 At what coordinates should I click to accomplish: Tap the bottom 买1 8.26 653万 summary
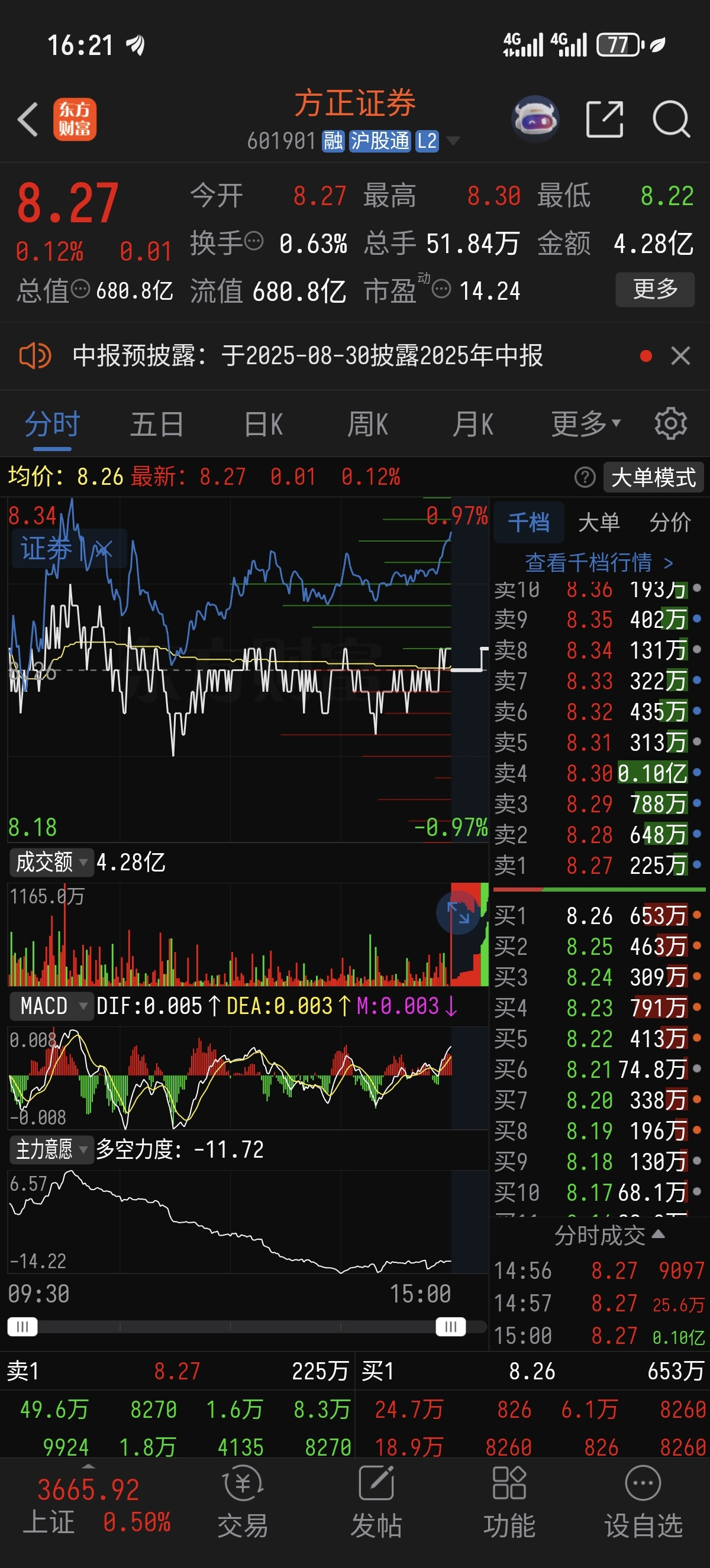coord(532,1371)
